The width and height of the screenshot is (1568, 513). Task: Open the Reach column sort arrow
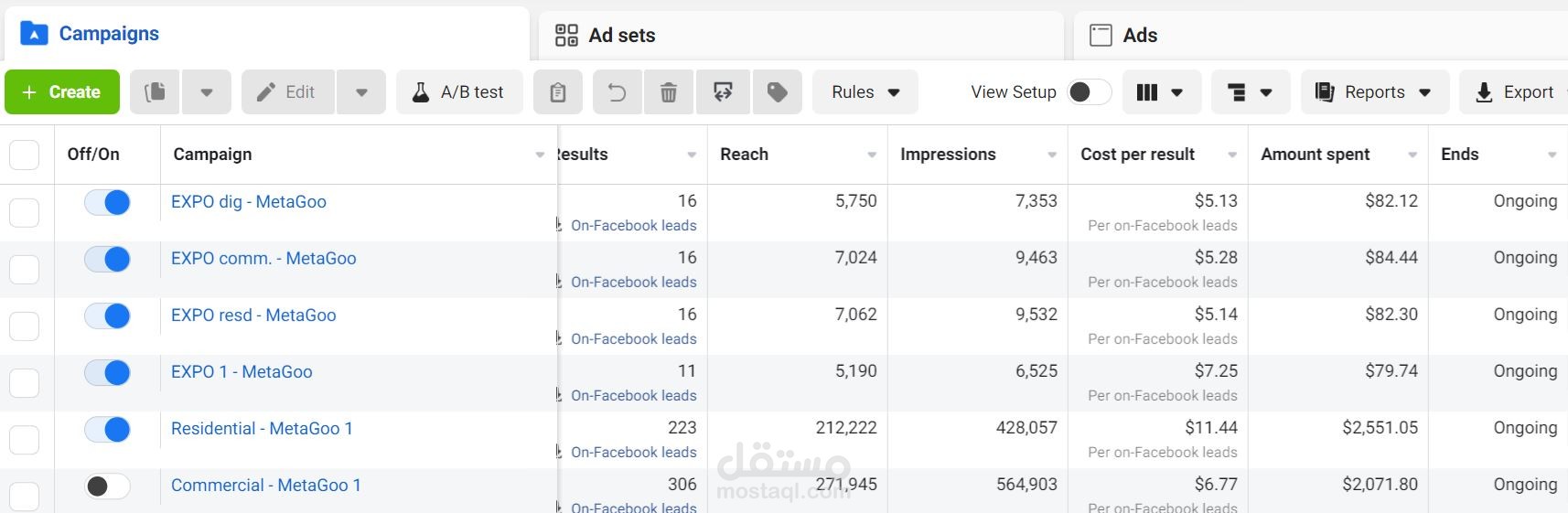coord(872,155)
